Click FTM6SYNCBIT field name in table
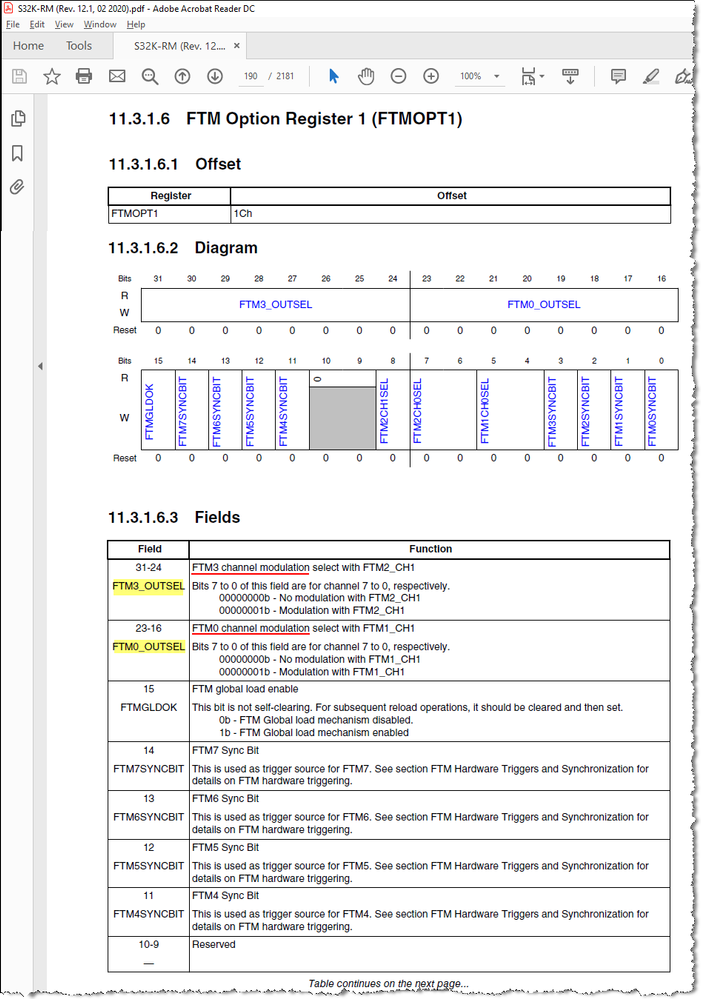701x999 pixels. click(x=148, y=817)
